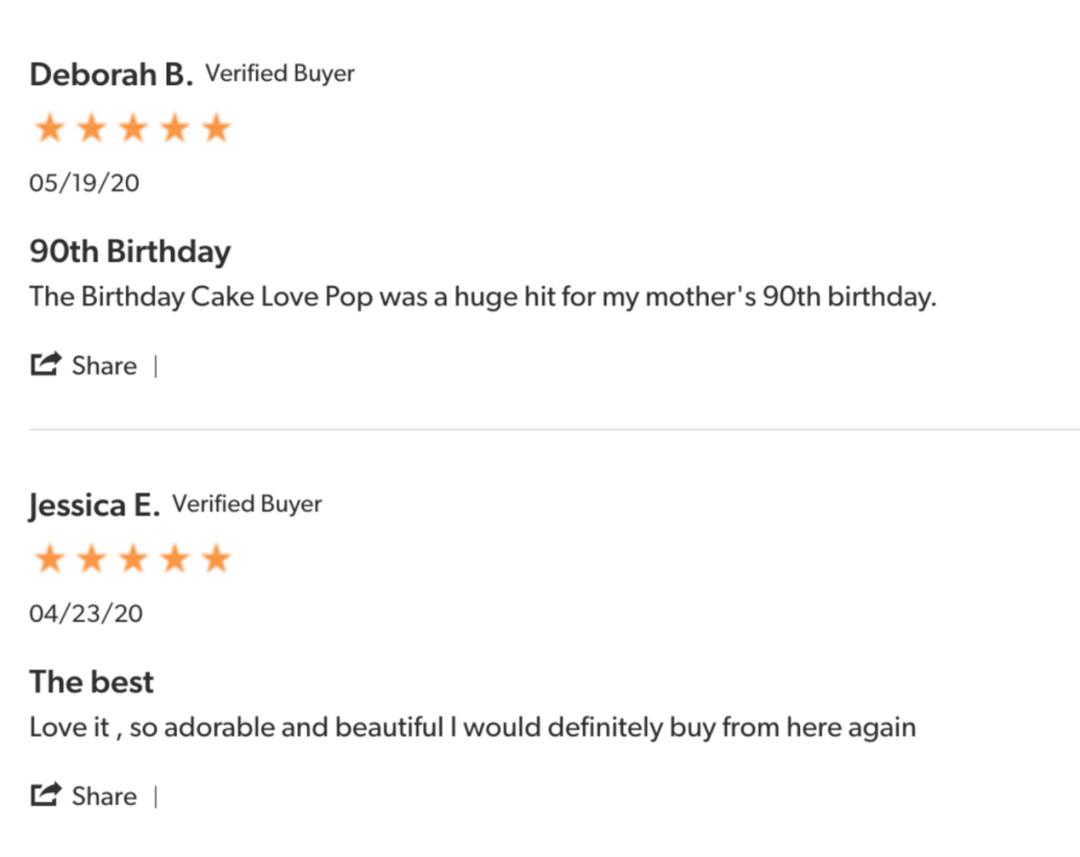Click the fifth star in Deborah's rating
Image resolution: width=1080 pixels, height=857 pixels.
[x=216, y=129]
